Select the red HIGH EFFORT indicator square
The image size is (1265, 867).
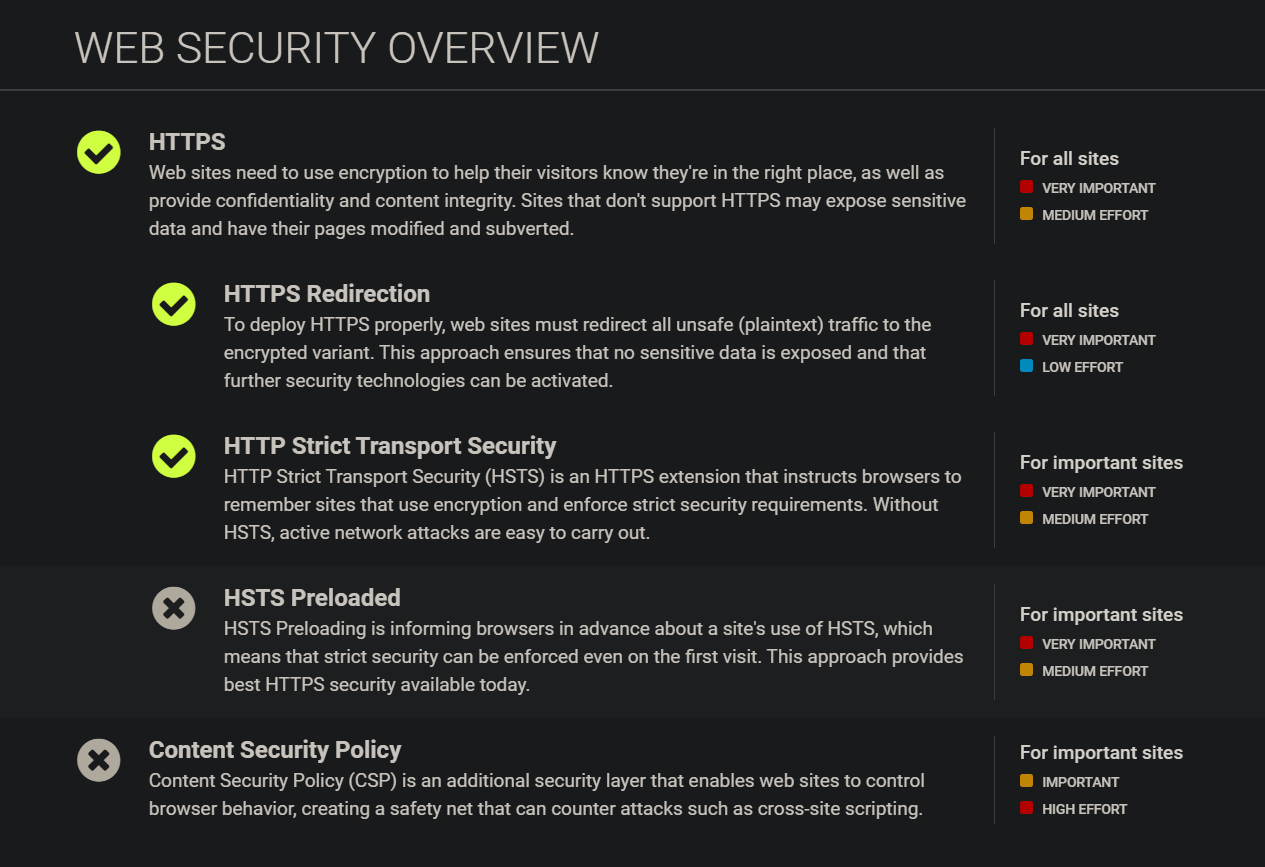click(x=1025, y=808)
